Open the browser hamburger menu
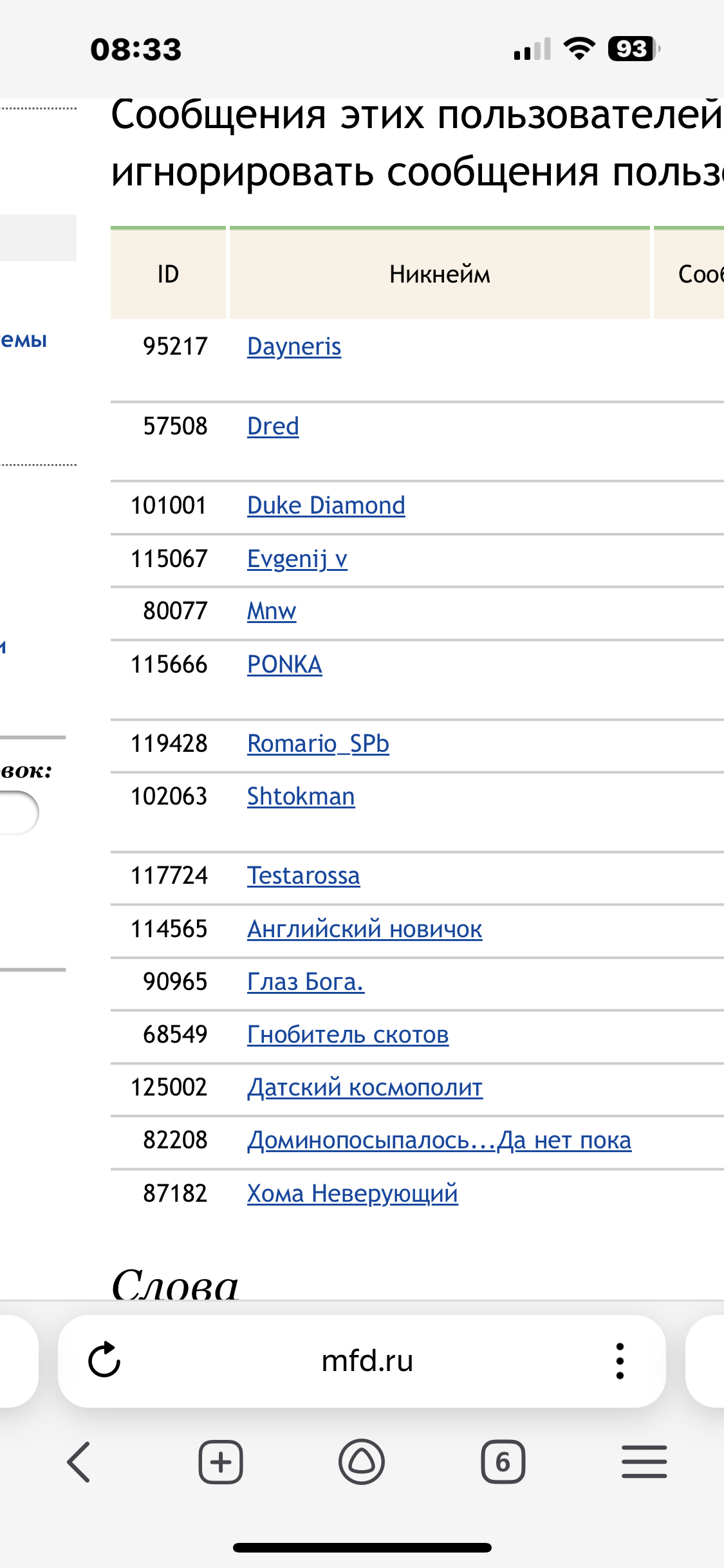Image resolution: width=724 pixels, height=1568 pixels. tap(644, 1462)
